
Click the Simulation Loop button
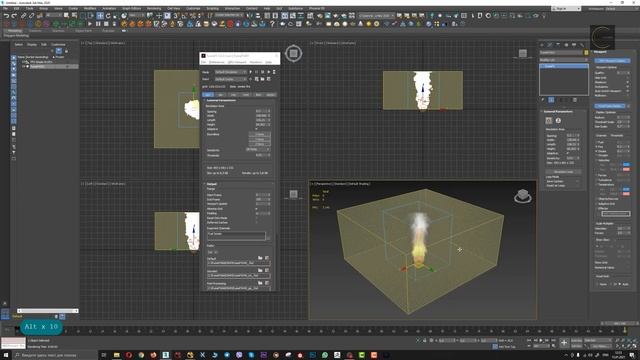564,172
